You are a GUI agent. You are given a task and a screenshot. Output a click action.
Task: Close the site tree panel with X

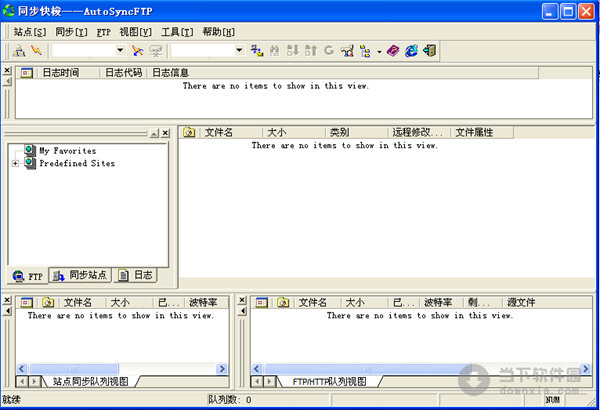point(166,133)
